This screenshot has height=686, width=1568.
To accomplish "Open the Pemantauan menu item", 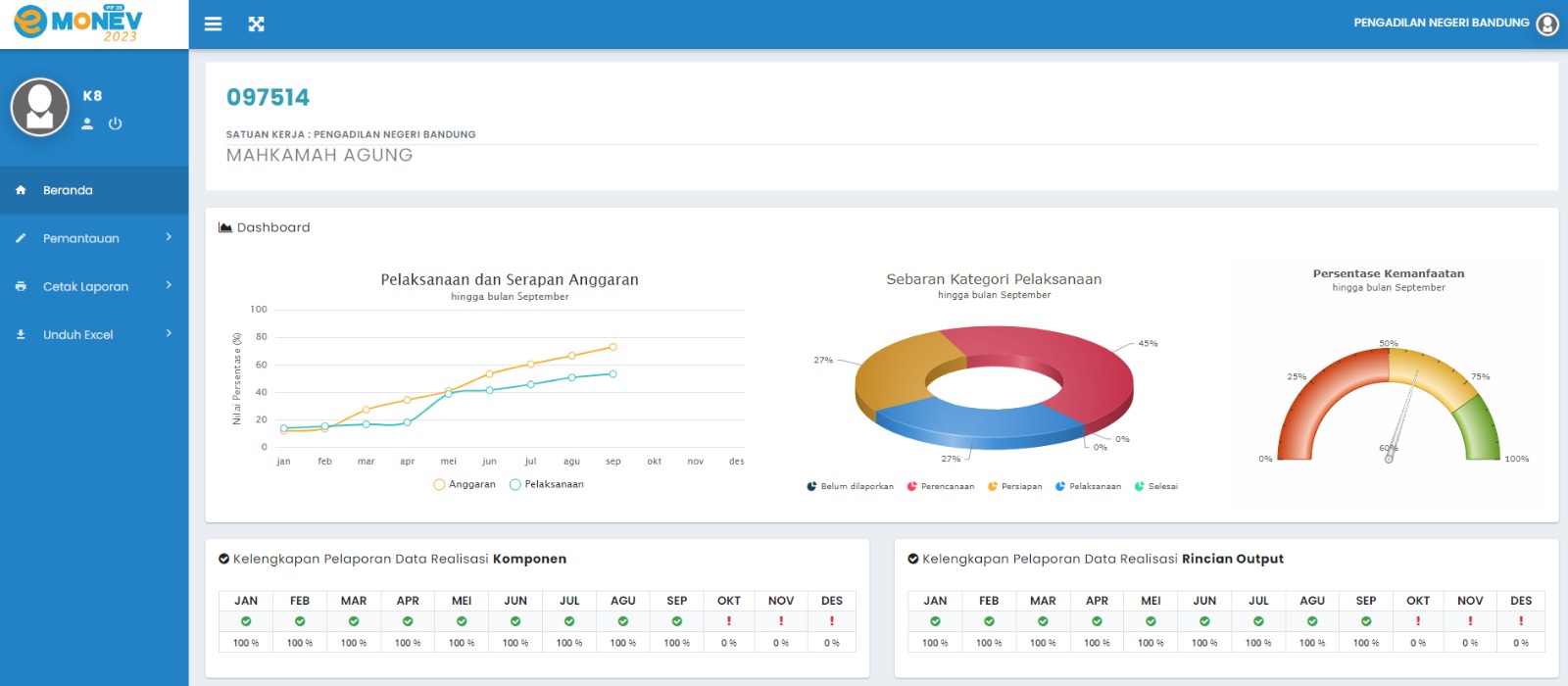I will 80,238.
